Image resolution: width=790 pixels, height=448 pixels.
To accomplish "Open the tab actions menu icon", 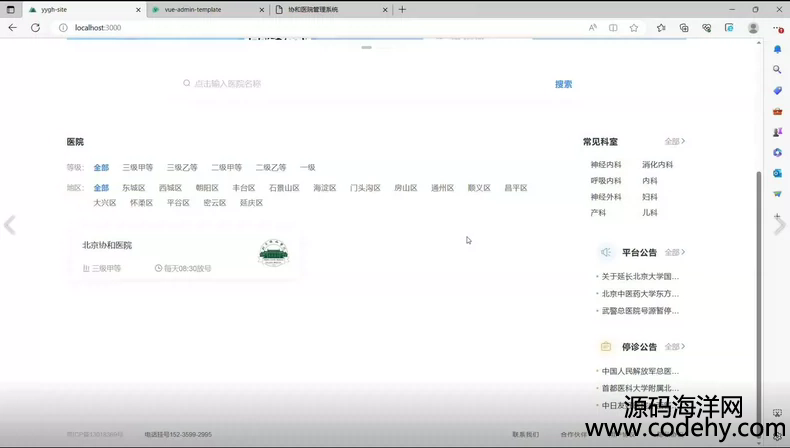I will click(x=11, y=10).
